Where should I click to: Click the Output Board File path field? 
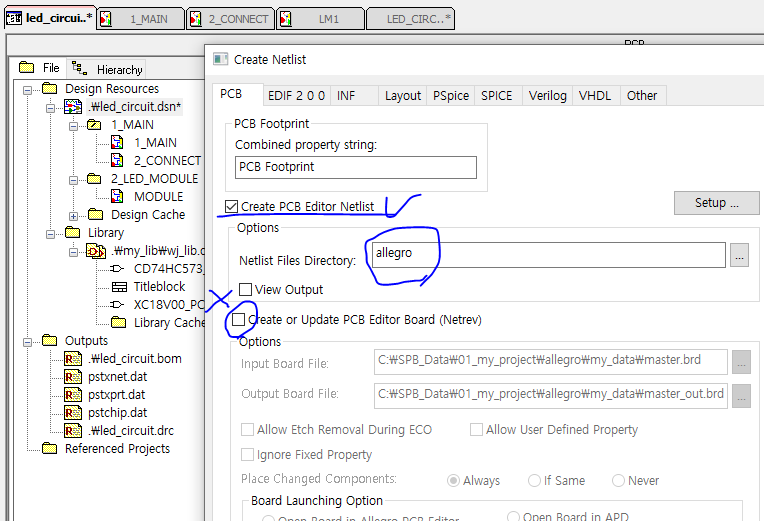tap(551, 396)
